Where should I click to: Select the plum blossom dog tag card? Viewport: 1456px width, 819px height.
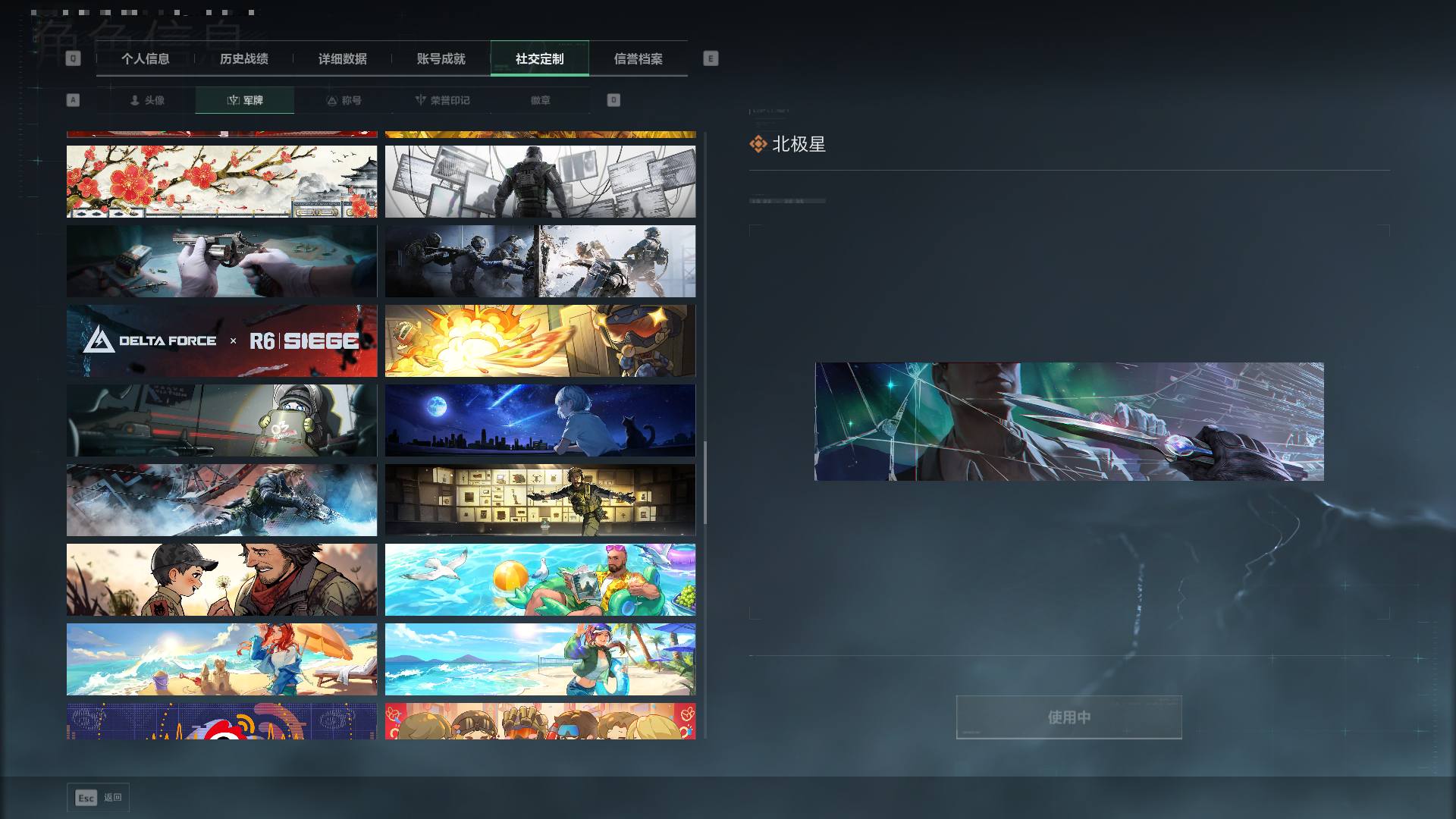pos(221,181)
